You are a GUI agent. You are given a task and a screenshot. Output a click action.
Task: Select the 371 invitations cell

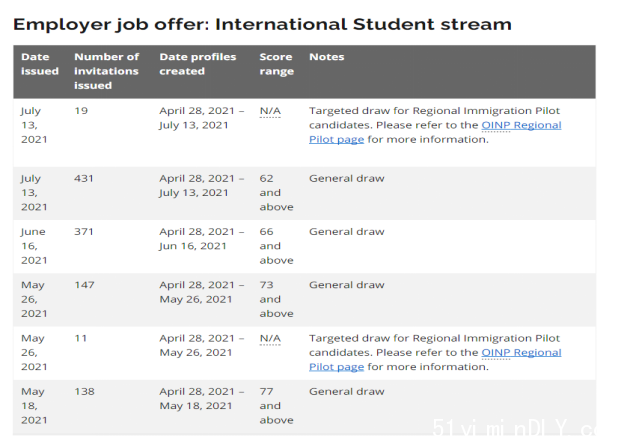pyautogui.click(x=84, y=232)
